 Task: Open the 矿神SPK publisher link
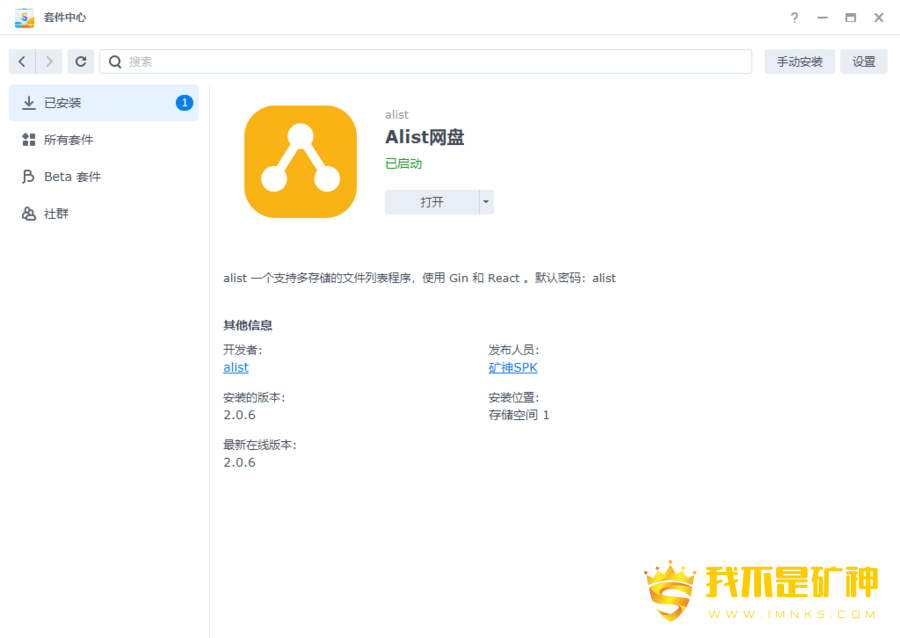coord(513,368)
